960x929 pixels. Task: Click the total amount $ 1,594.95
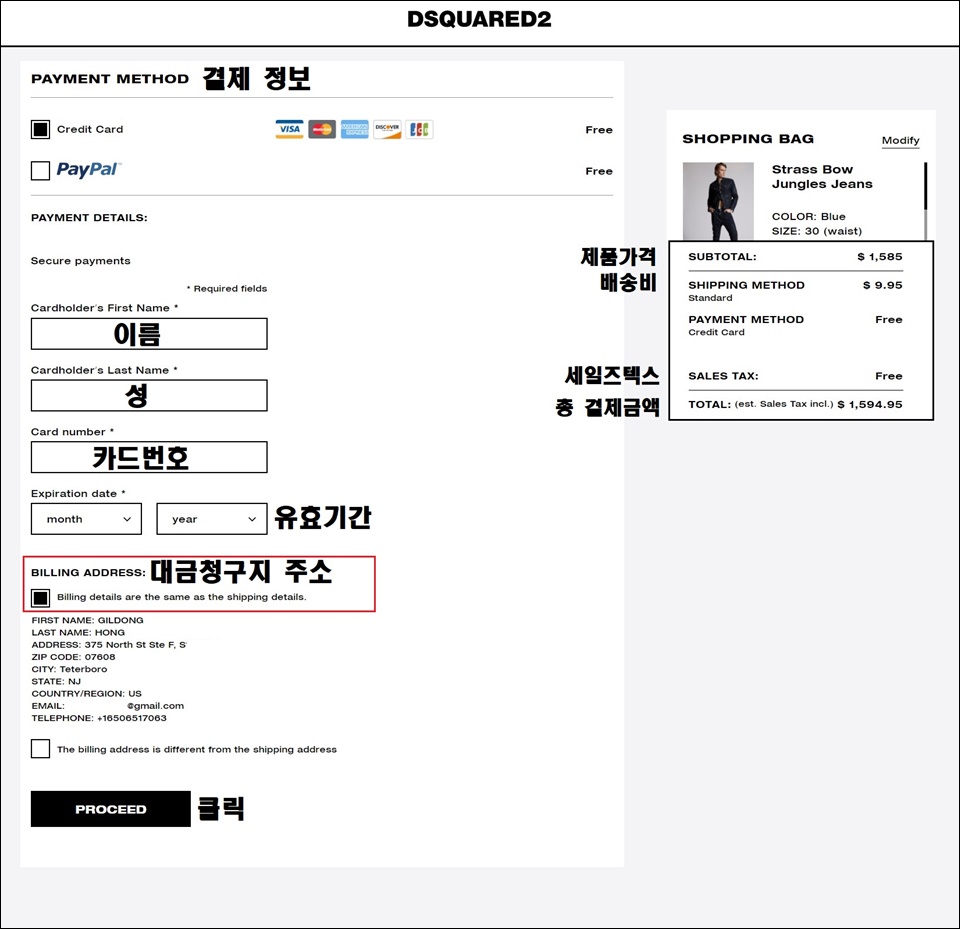coord(870,404)
